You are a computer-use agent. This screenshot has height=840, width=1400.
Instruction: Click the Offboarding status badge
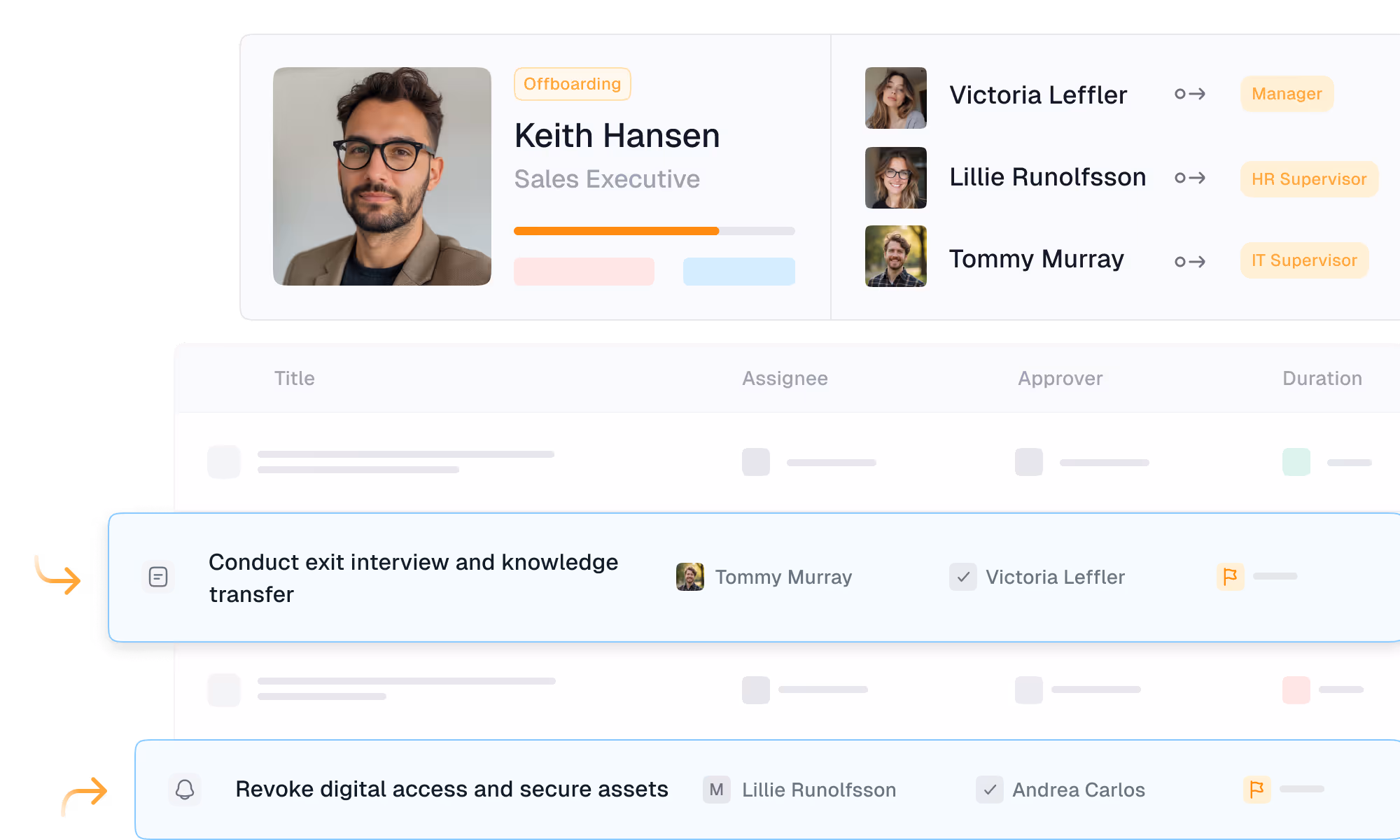click(x=572, y=84)
